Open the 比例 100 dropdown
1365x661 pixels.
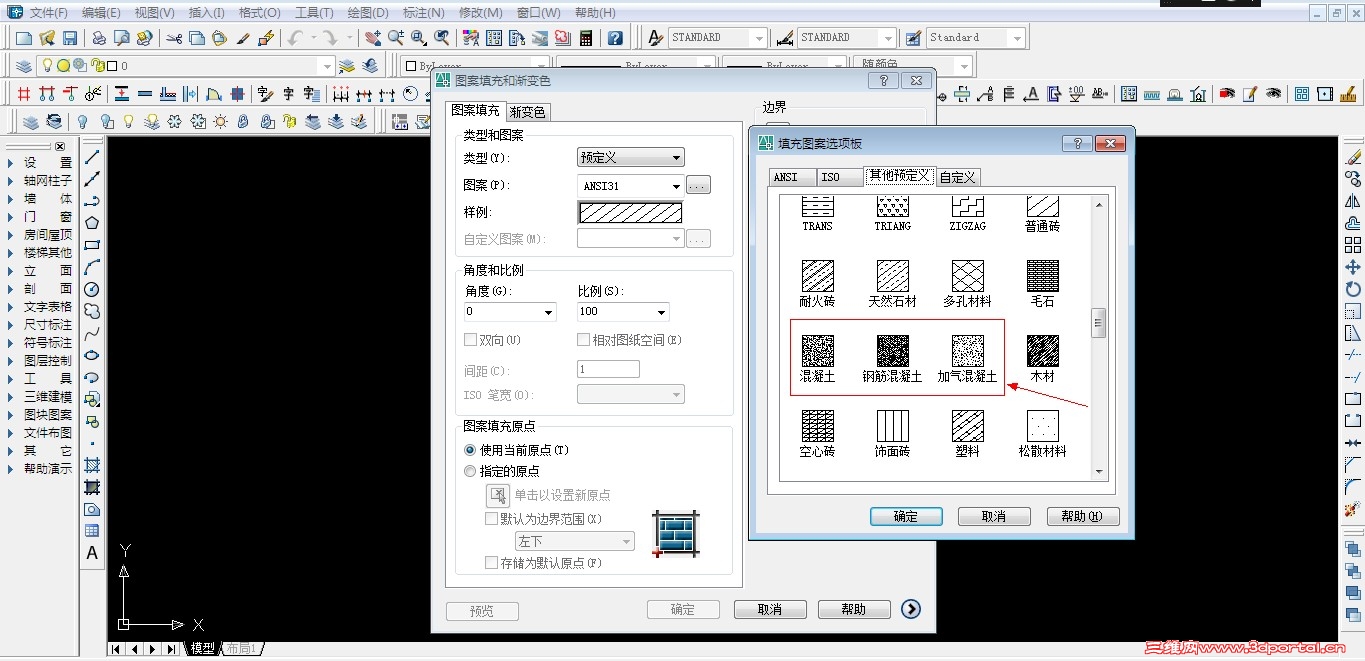[623, 312]
